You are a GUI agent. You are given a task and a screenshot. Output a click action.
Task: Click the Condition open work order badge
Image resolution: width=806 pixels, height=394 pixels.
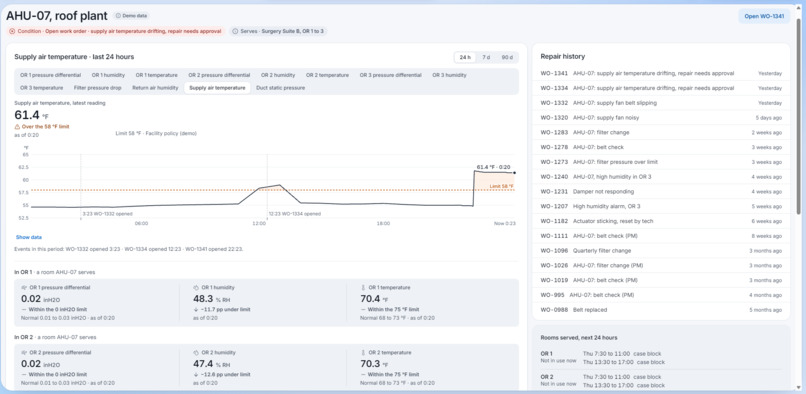[116, 31]
